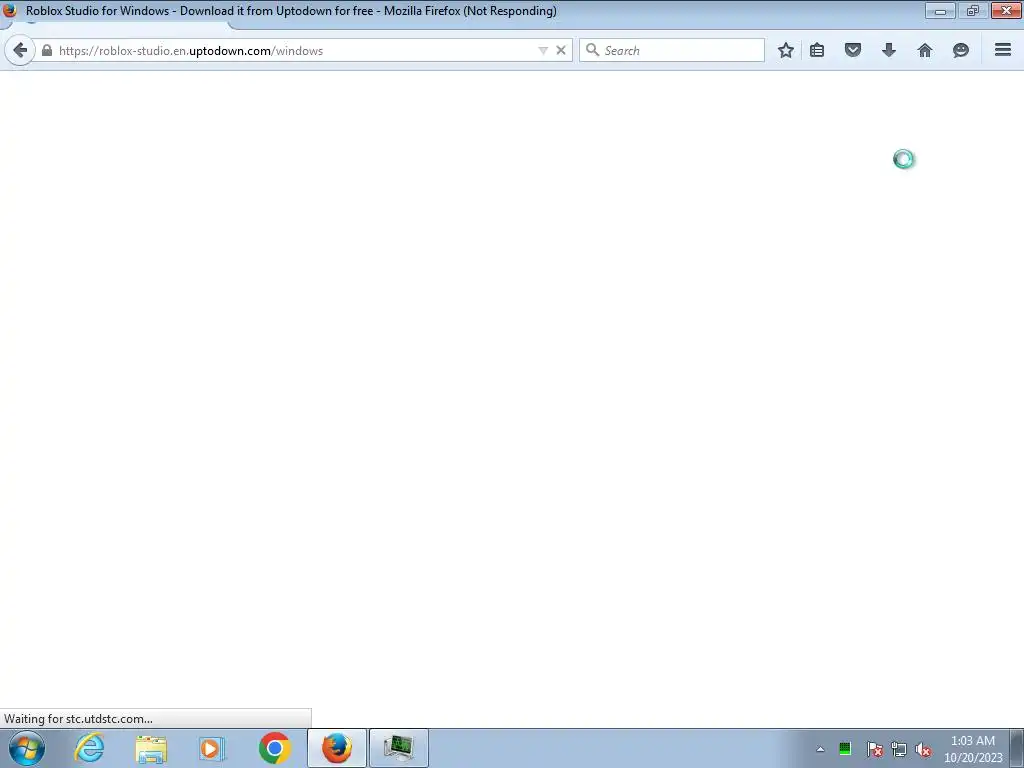
Task: Launch Google Chrome from the taskbar
Action: (275, 748)
